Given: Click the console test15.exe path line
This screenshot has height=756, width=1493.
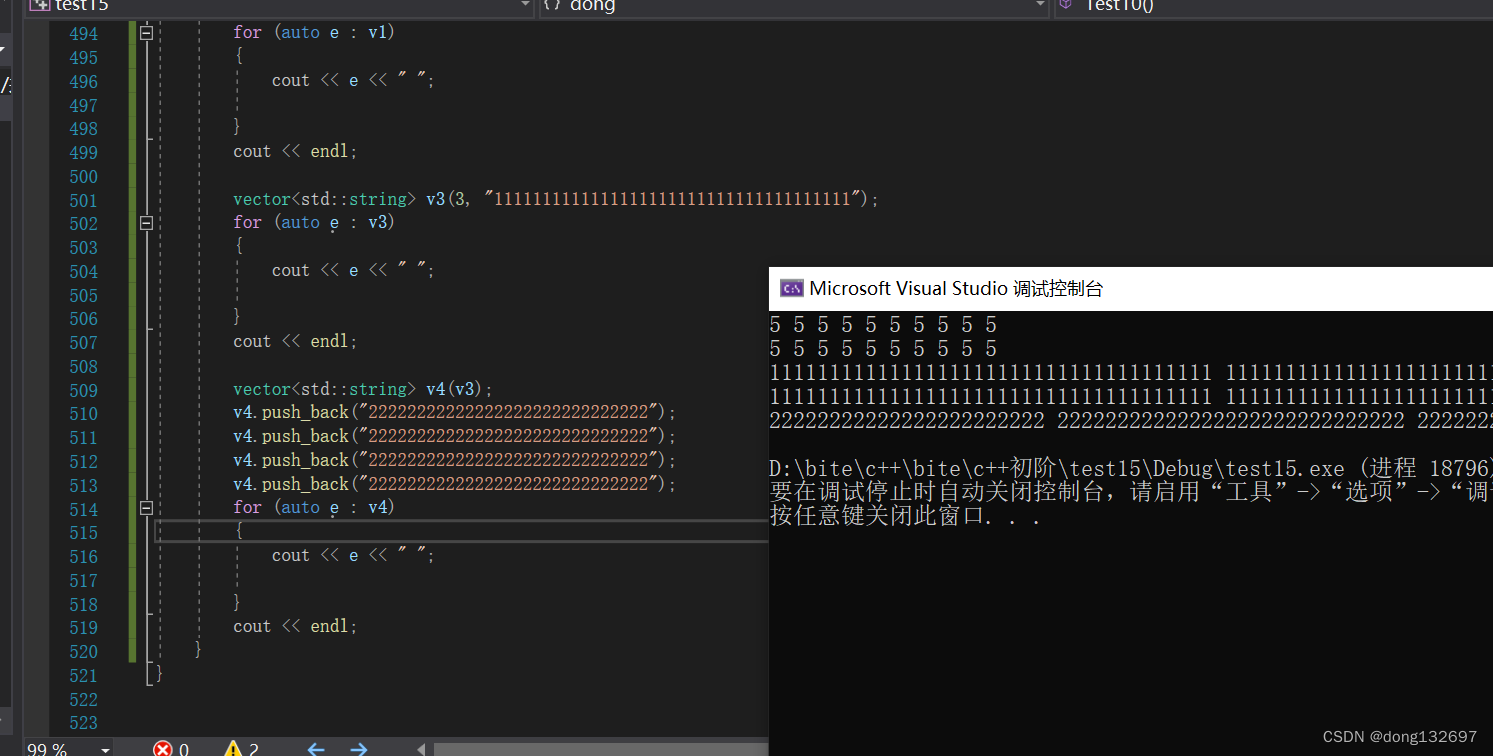Looking at the screenshot, I should tap(1131, 469).
